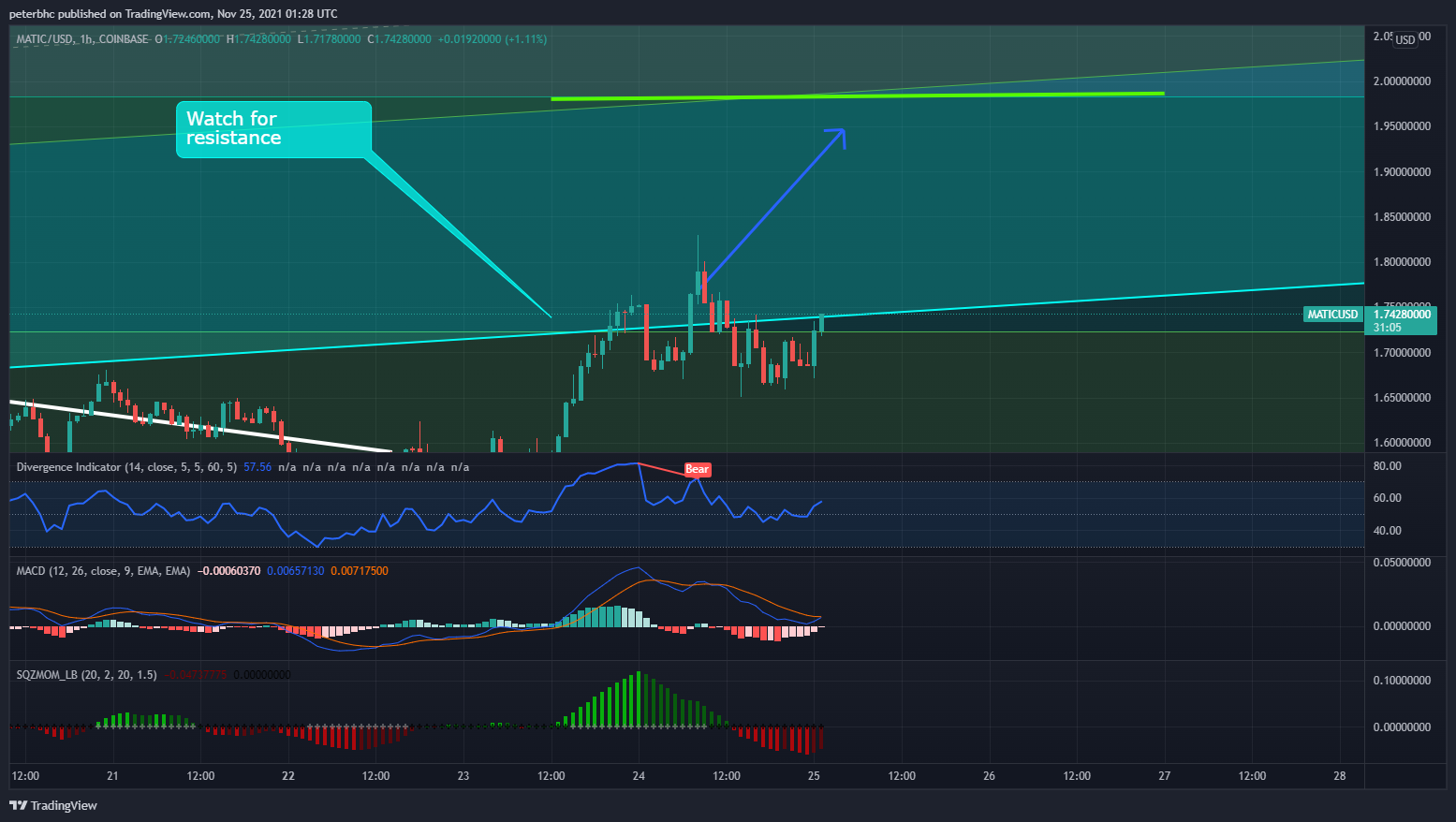Image resolution: width=1456 pixels, height=822 pixels.
Task: Click the MACD signal value 0.00717500
Action: (359, 570)
